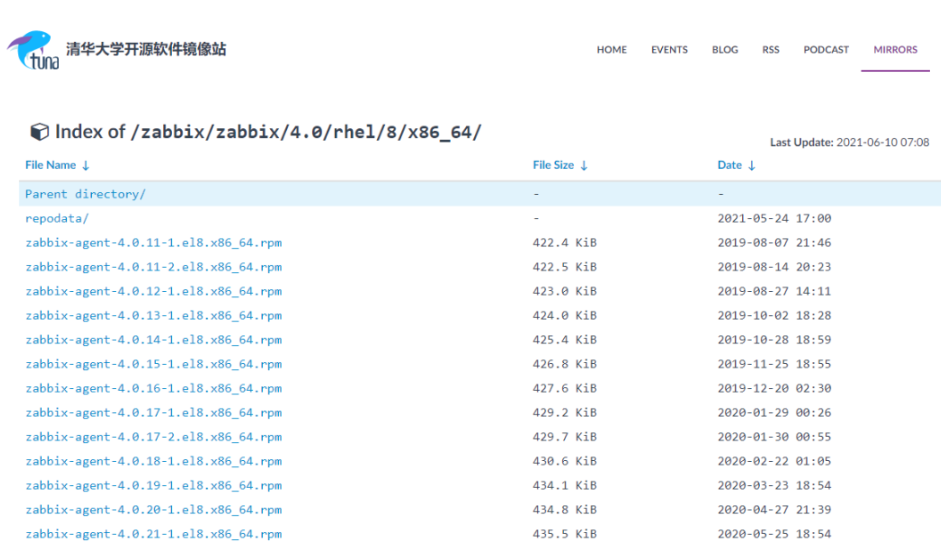Click the Index of /zabbix/zabbix/4.0/rhel/8/x86_64/ heading

(268, 131)
